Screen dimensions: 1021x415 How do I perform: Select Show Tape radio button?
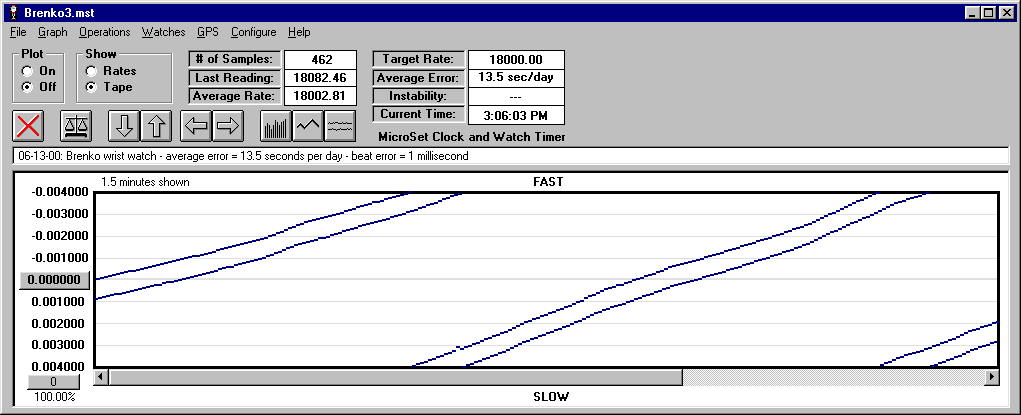pyautogui.click(x=109, y=87)
